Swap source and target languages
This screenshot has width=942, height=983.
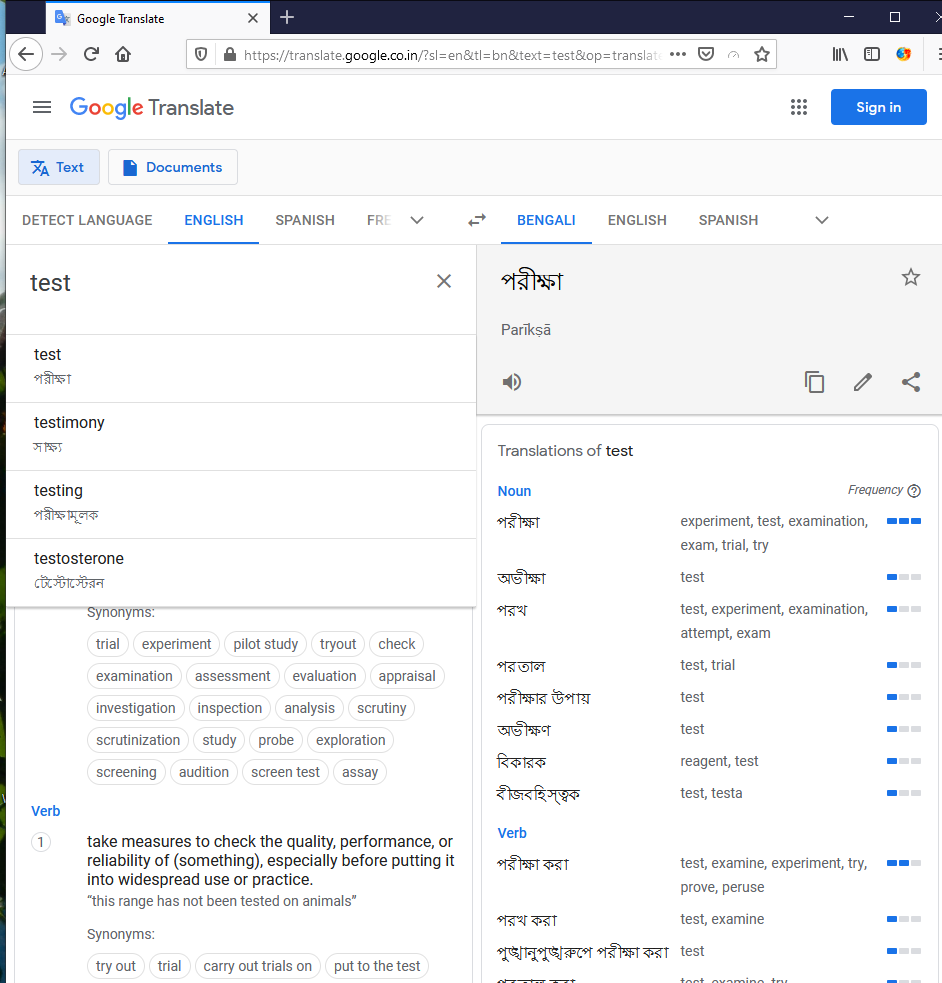[x=476, y=220]
